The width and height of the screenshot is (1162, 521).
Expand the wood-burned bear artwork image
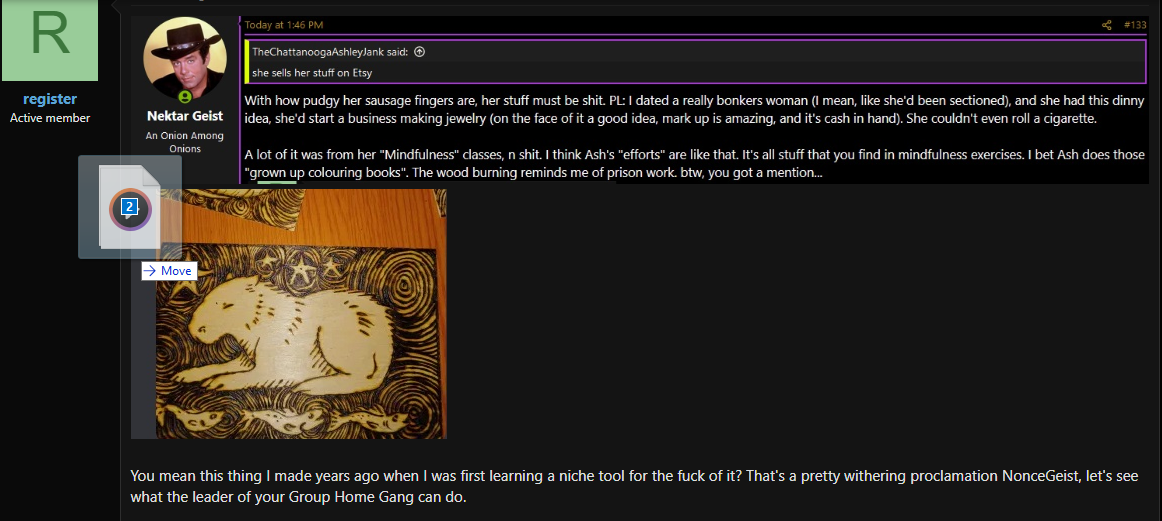coord(289,313)
